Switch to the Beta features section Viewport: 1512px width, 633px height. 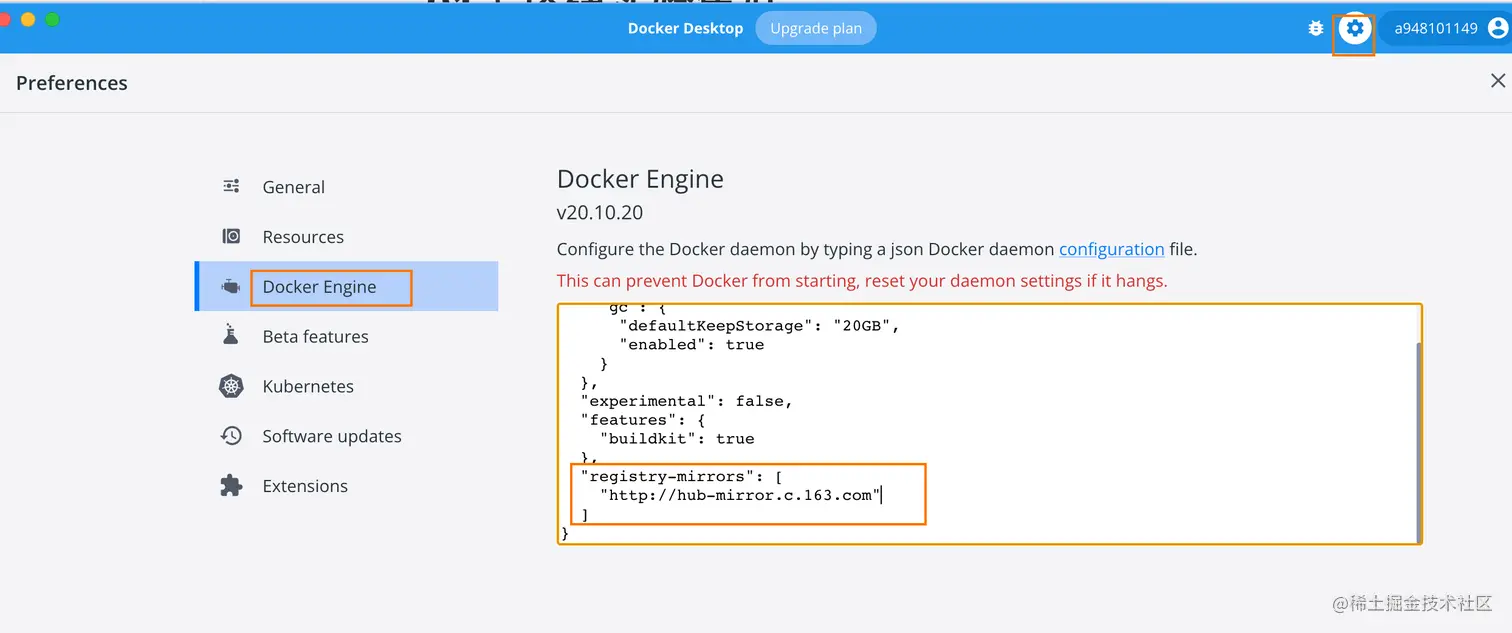pos(315,337)
